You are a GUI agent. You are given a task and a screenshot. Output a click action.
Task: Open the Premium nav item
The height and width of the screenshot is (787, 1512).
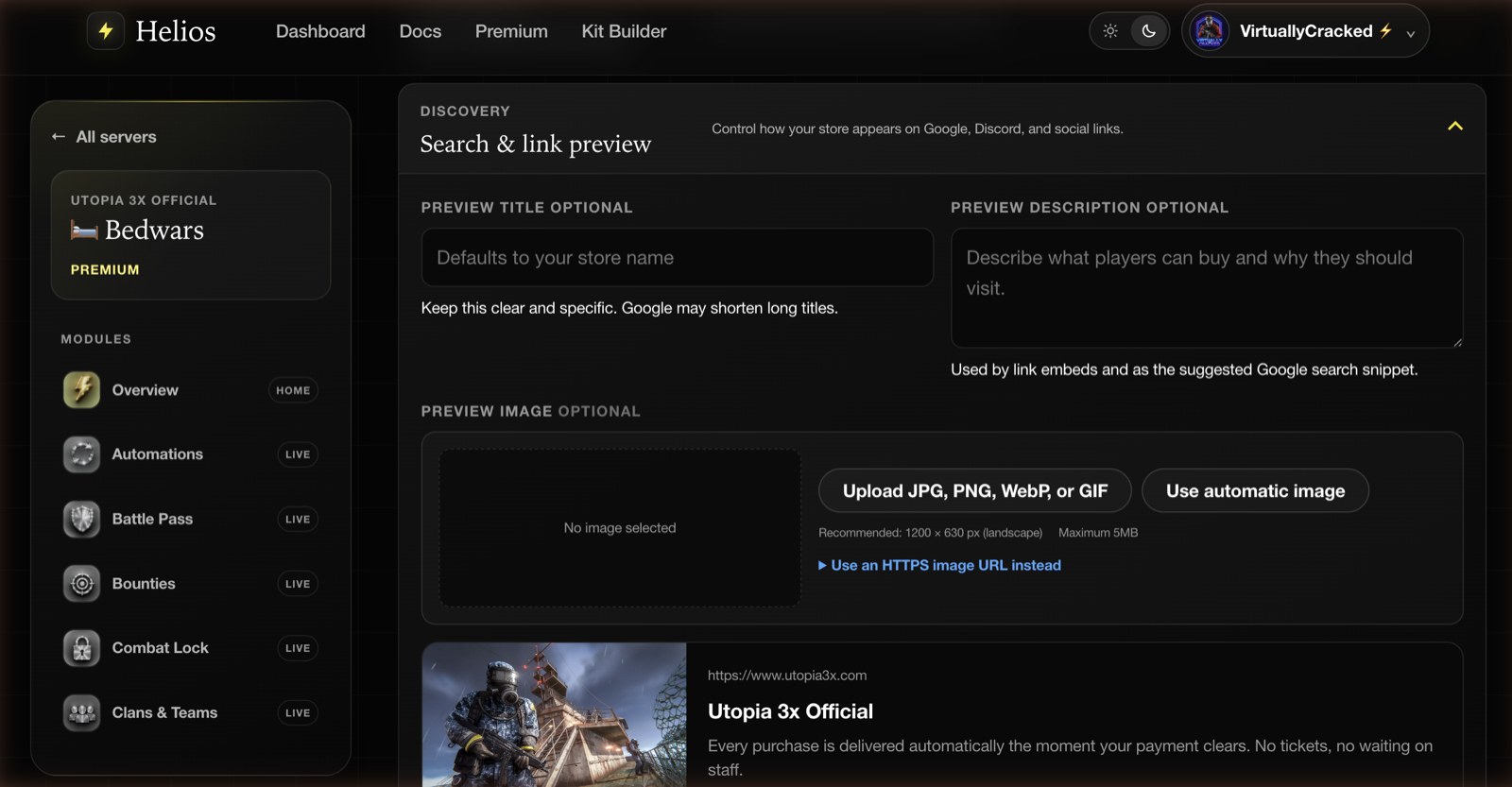tap(511, 31)
